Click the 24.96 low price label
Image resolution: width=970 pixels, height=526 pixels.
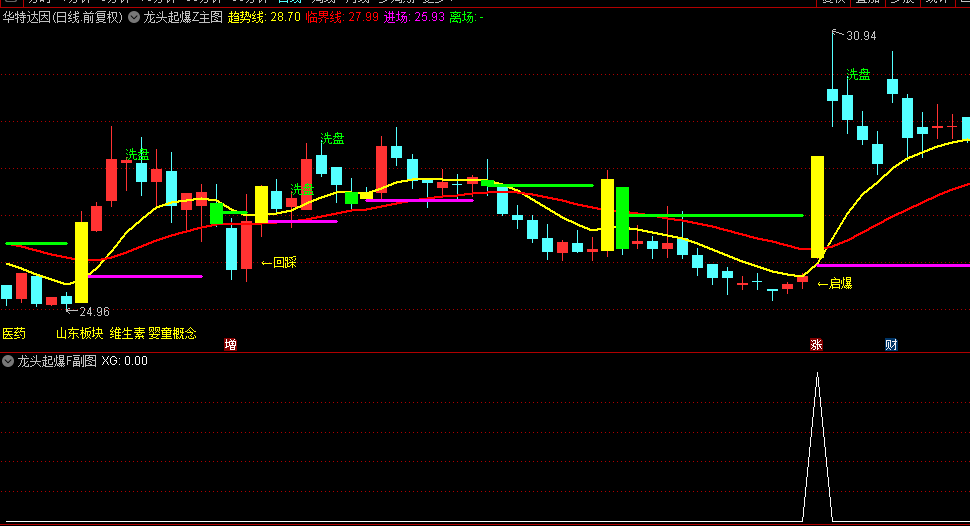tap(94, 312)
